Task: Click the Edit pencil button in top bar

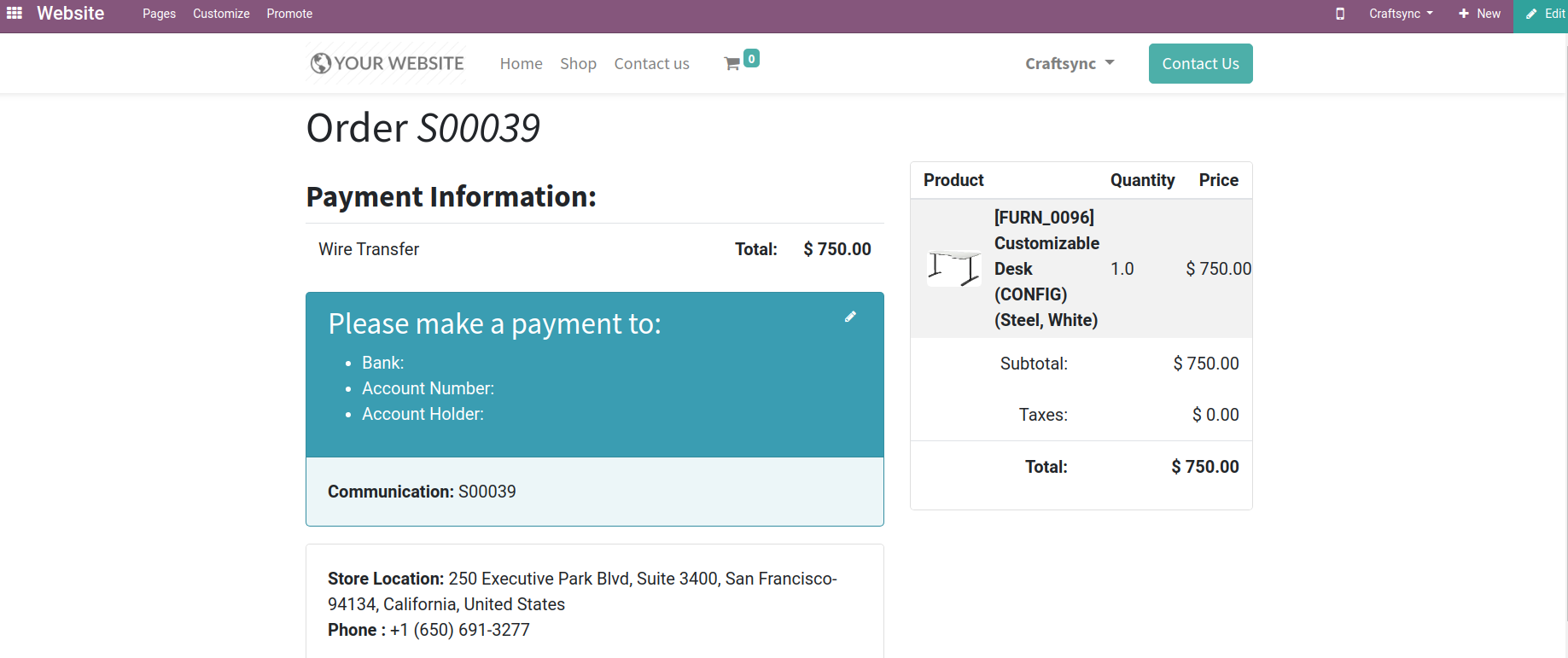Action: pos(1544,14)
